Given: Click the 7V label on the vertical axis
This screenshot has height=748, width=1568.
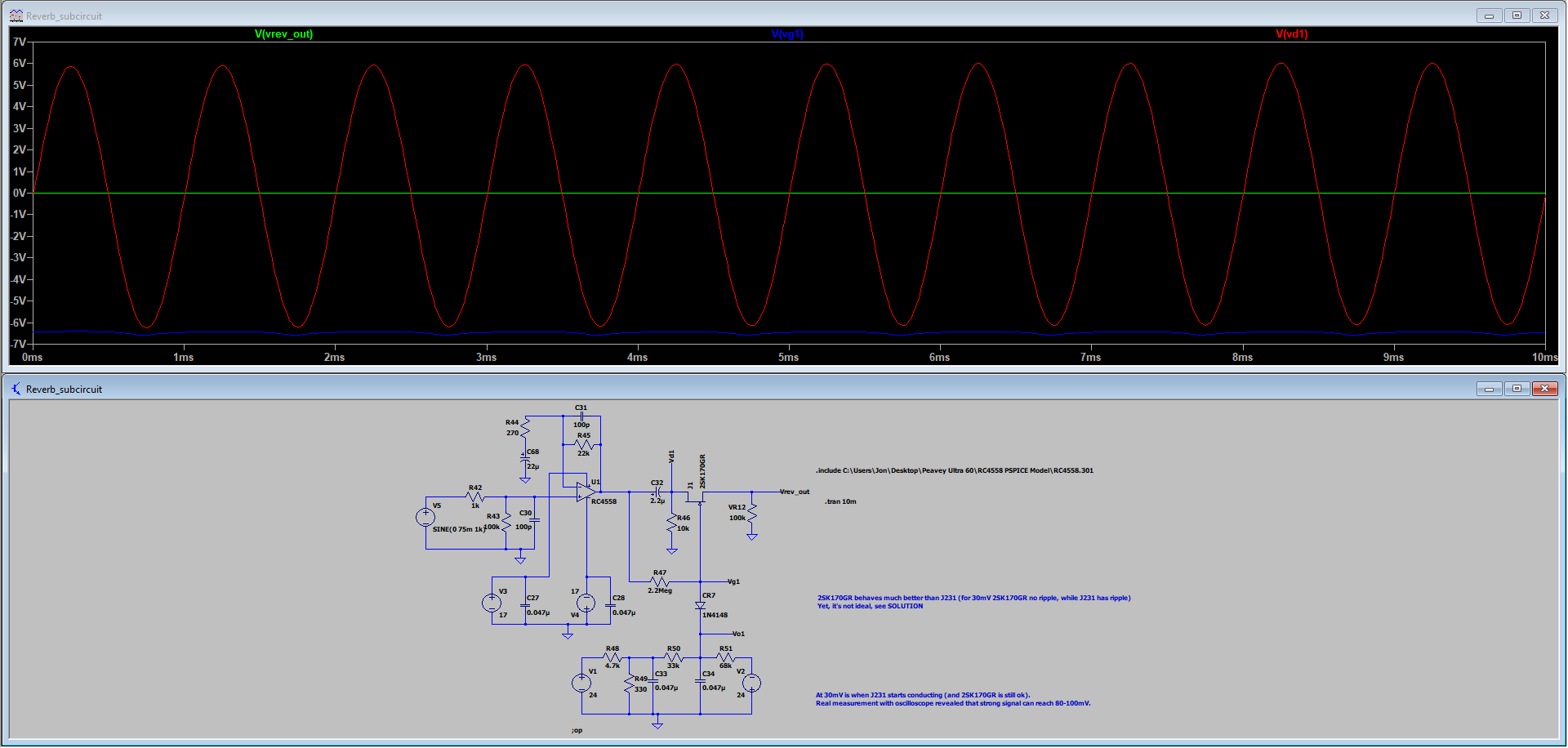Looking at the screenshot, I should [19, 42].
